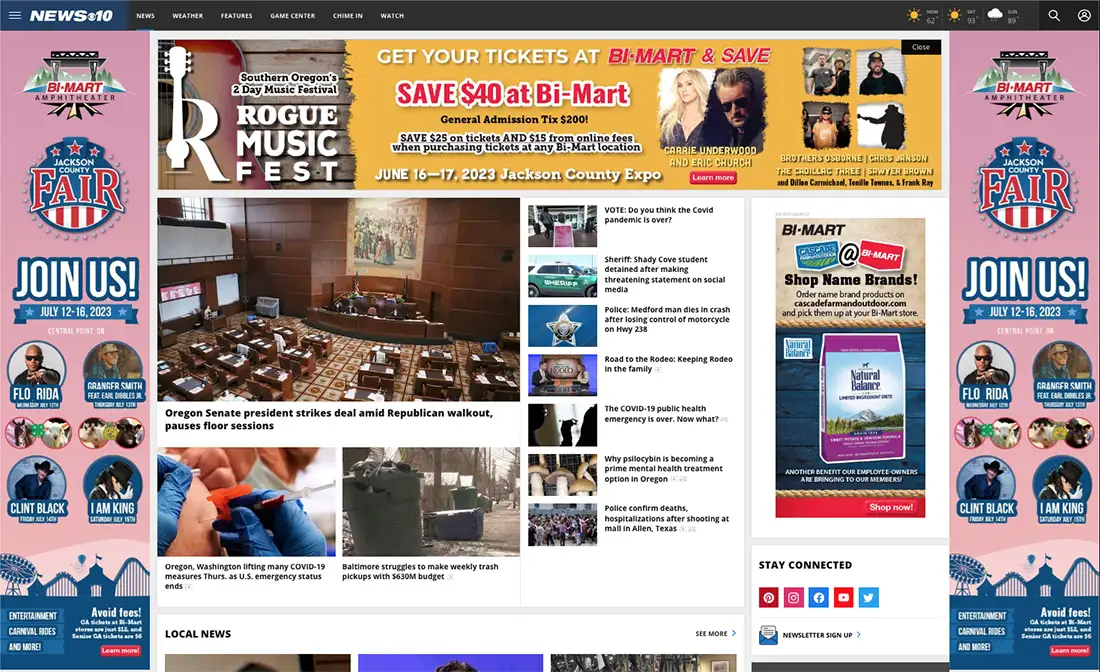Viewport: 1100px width, 672px height.
Task: Click chevron next to Newsletter Sign Up
Action: tap(859, 635)
